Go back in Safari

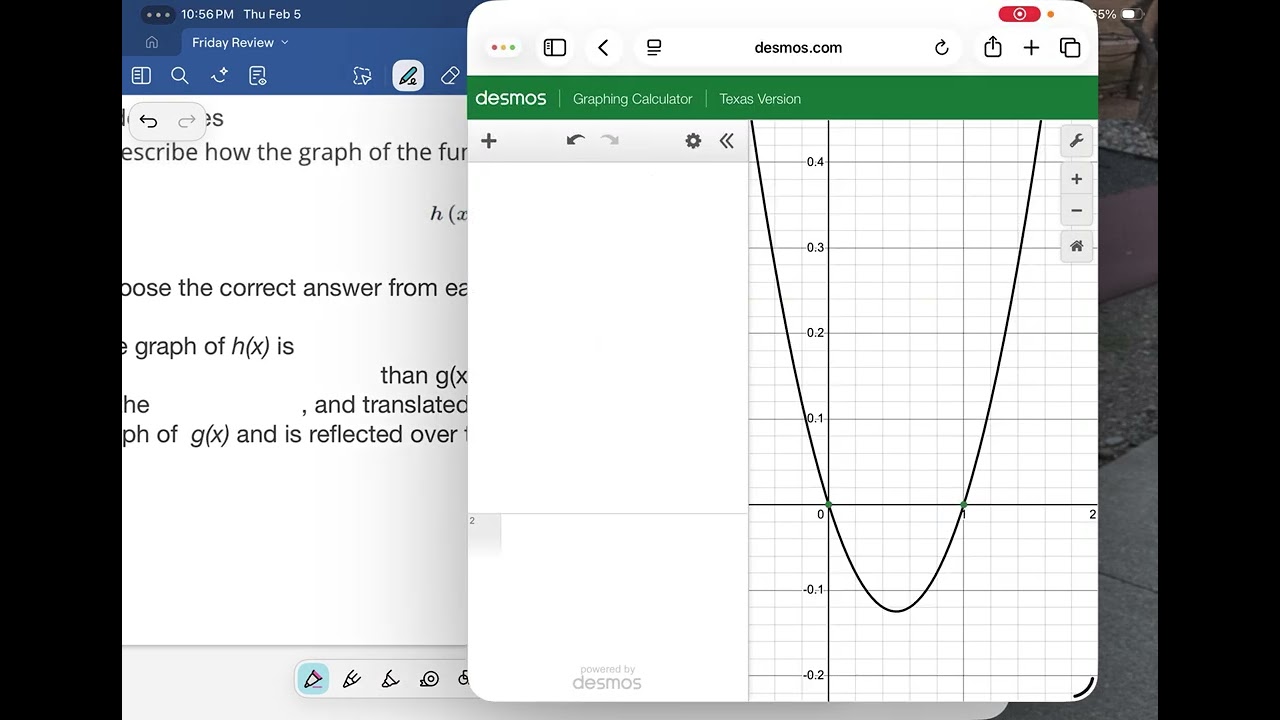tap(603, 47)
